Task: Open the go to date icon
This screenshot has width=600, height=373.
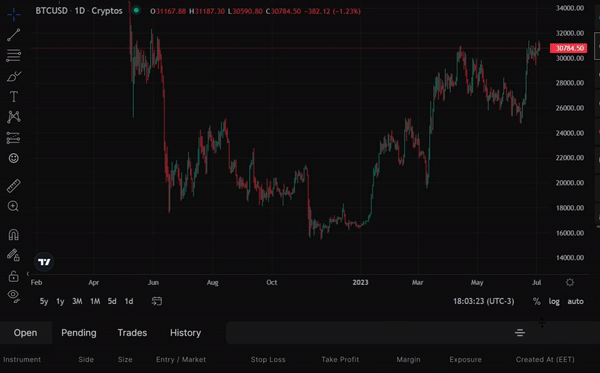Action: [x=157, y=301]
